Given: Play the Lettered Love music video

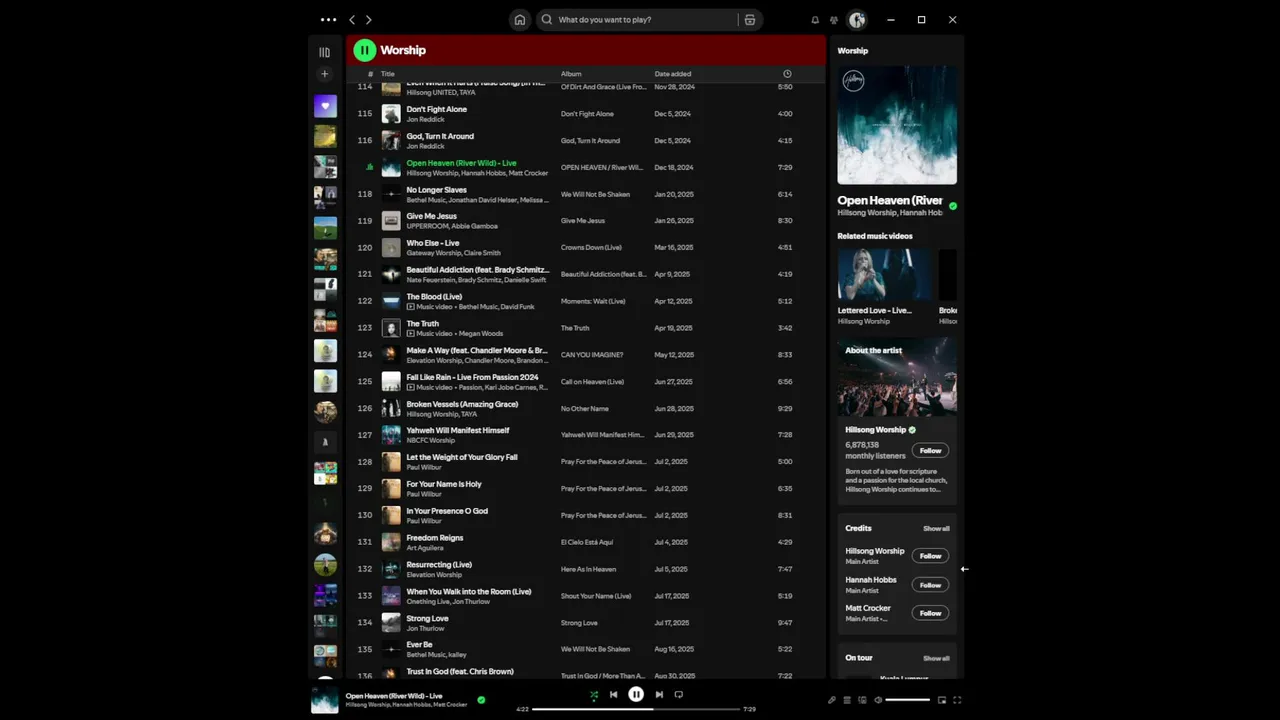Looking at the screenshot, I should [x=884, y=275].
